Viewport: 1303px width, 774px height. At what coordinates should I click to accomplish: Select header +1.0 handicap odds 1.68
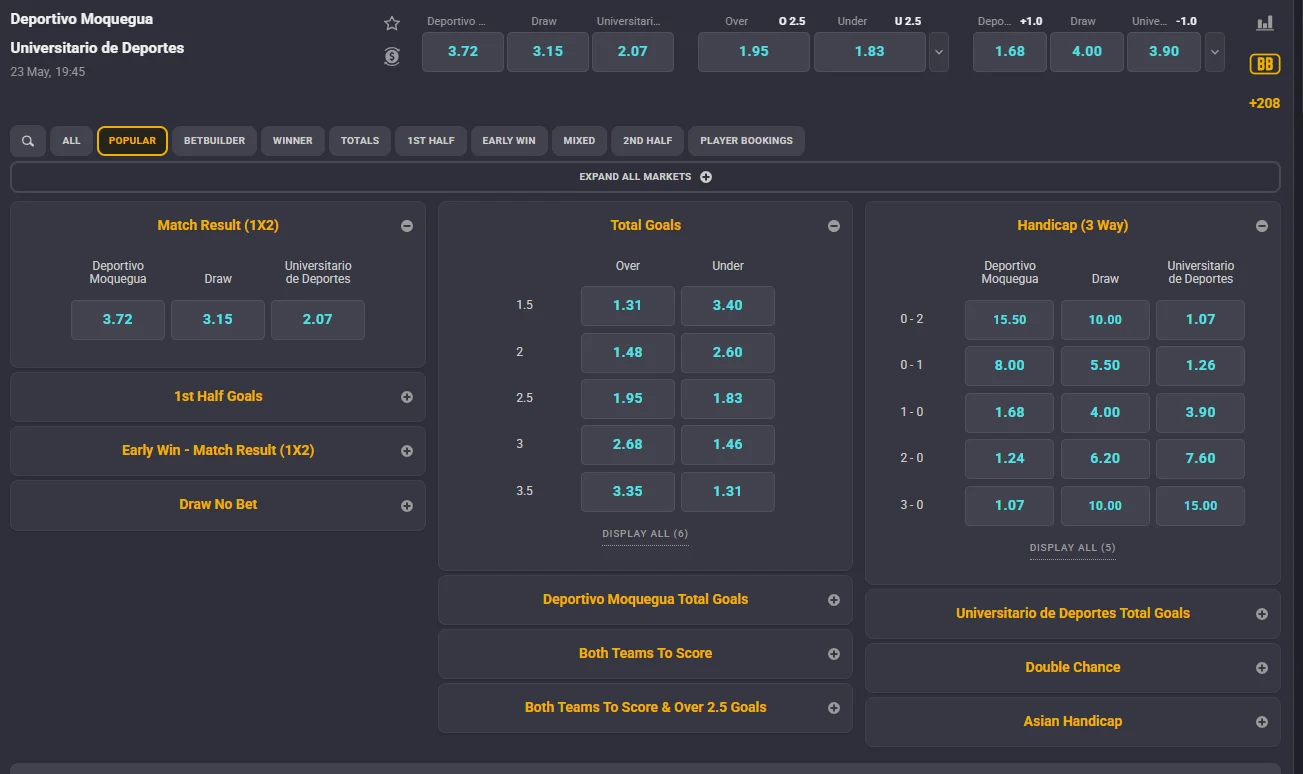point(1010,52)
